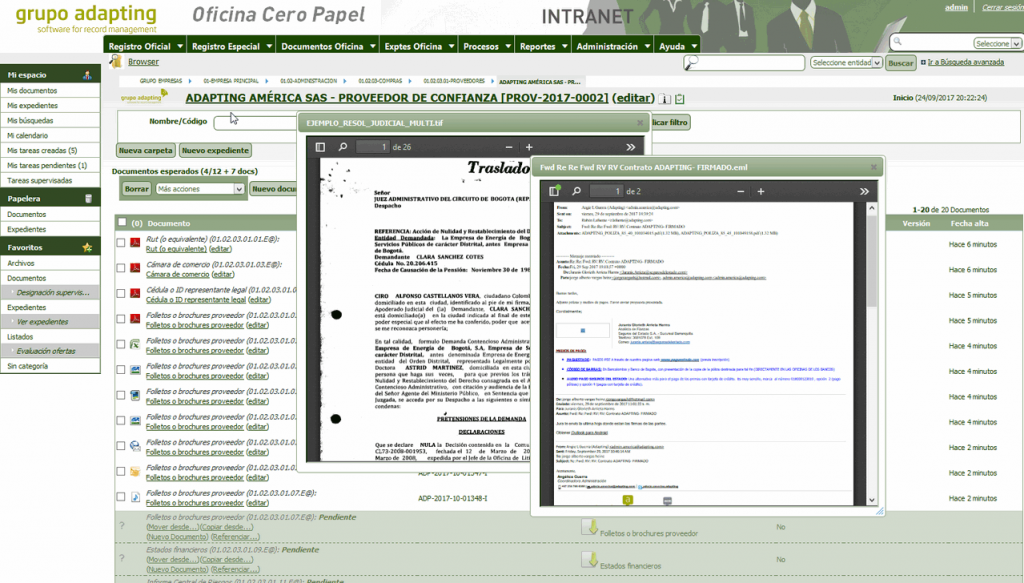Close the EJEMPLO_RESOL_JUDICIAL_MULTI.tif popup
Viewport: 1024px width, 583px height.
(640, 123)
